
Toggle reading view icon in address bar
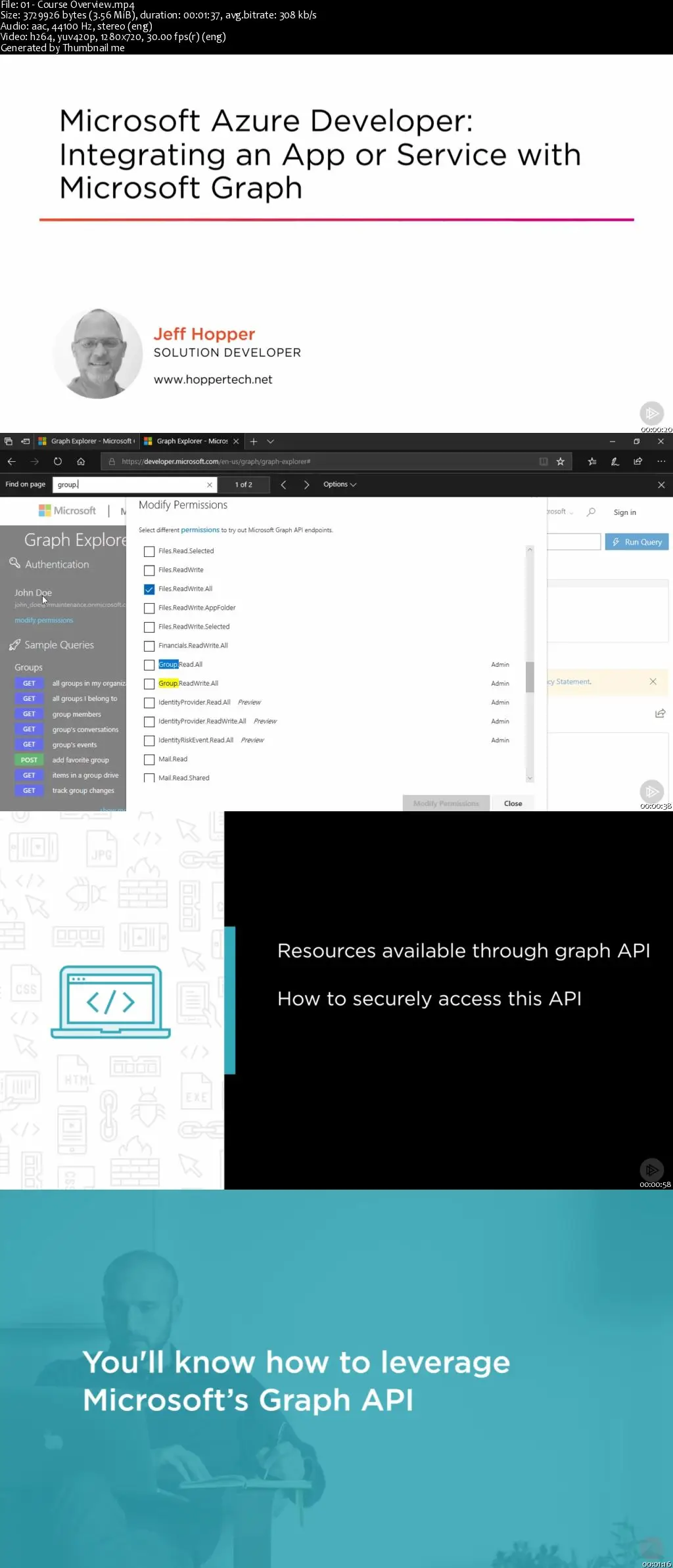544,461
